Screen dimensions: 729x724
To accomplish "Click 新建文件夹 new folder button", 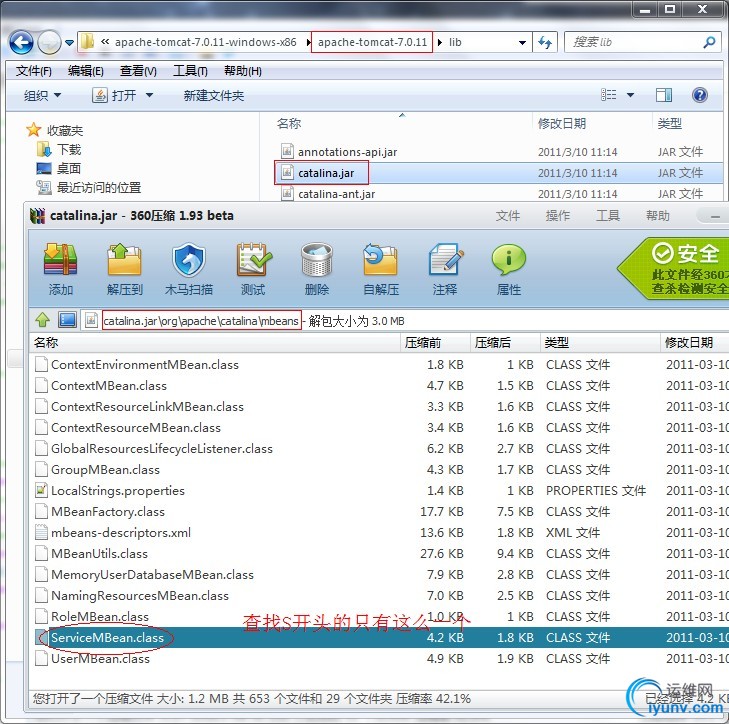I will (x=213, y=96).
